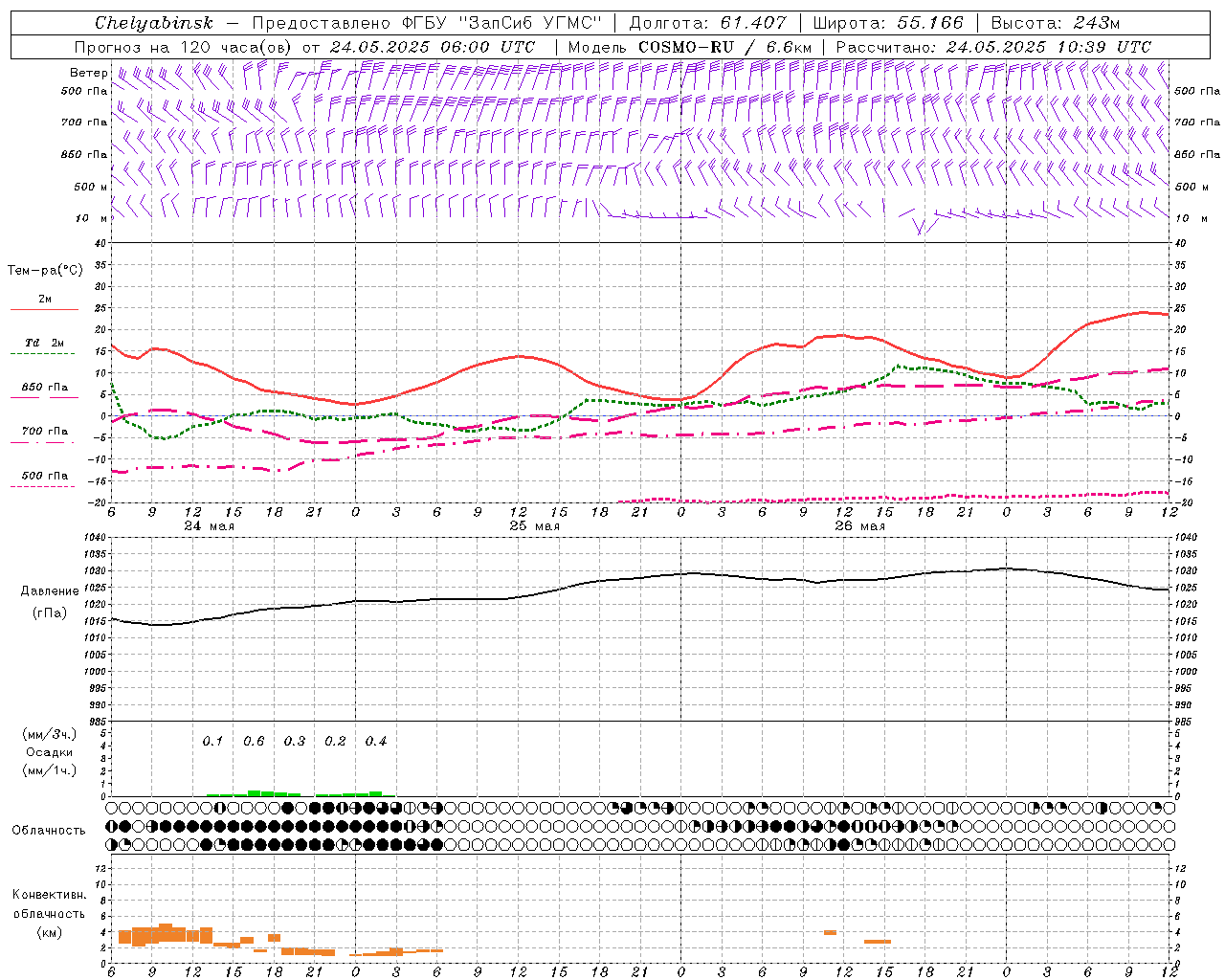Click the "(км)" unit under convective cloudiness
This screenshot has width=1225, height=980.
coord(49,932)
